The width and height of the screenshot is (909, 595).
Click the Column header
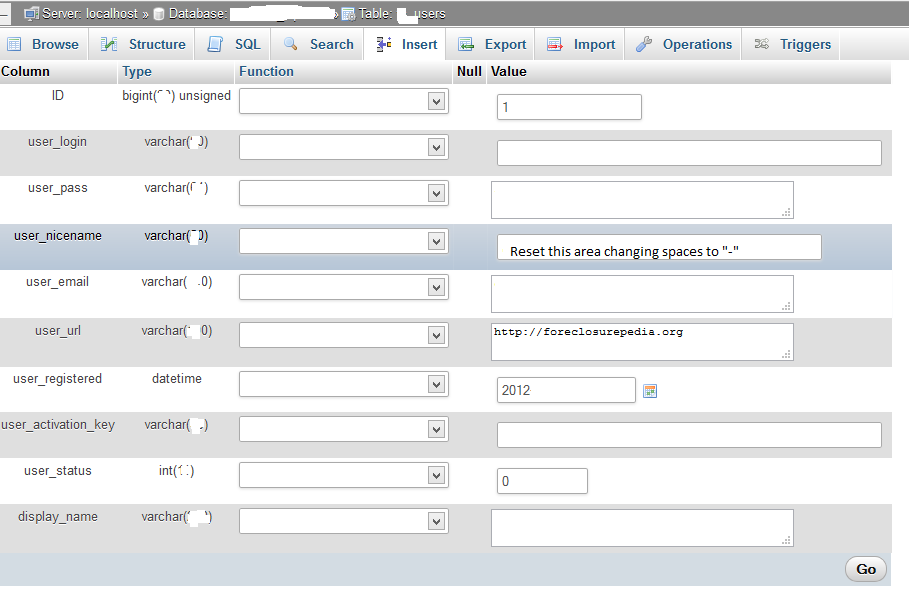(x=26, y=71)
